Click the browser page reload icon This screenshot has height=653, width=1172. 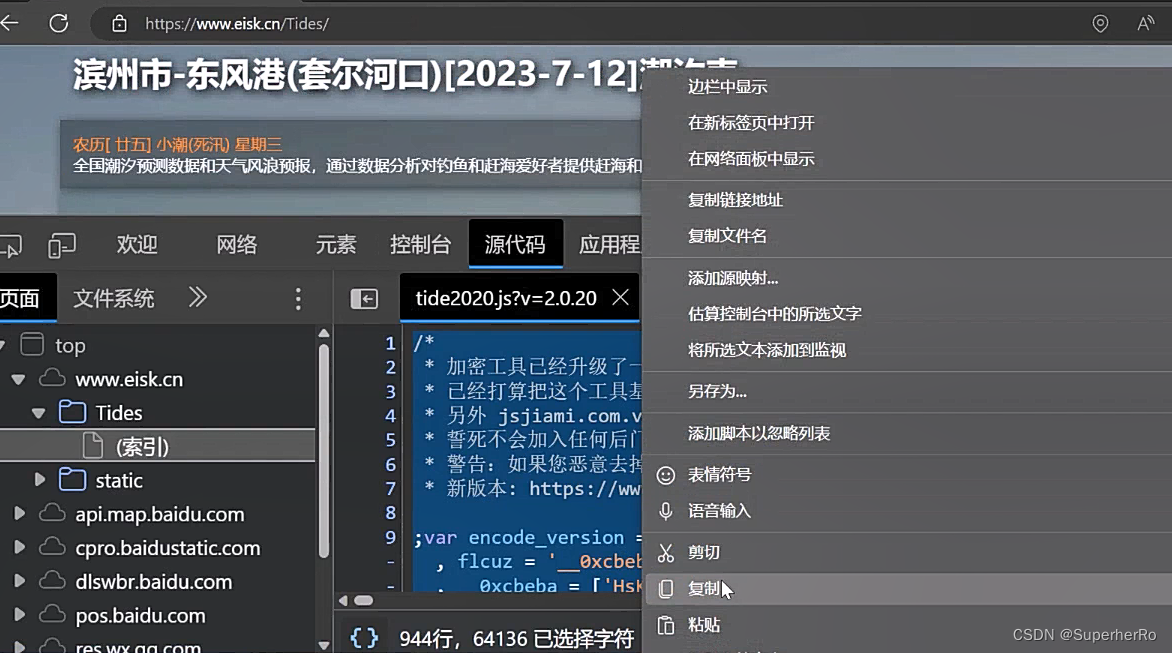[58, 23]
